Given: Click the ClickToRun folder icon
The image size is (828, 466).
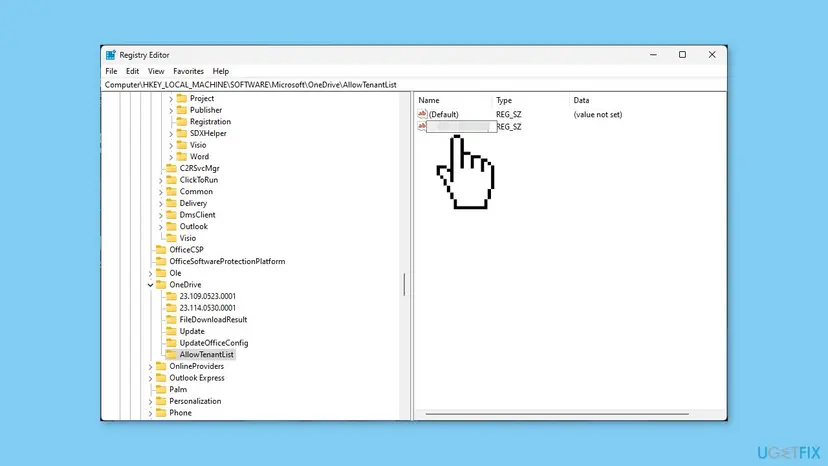Looking at the screenshot, I should tap(171, 180).
